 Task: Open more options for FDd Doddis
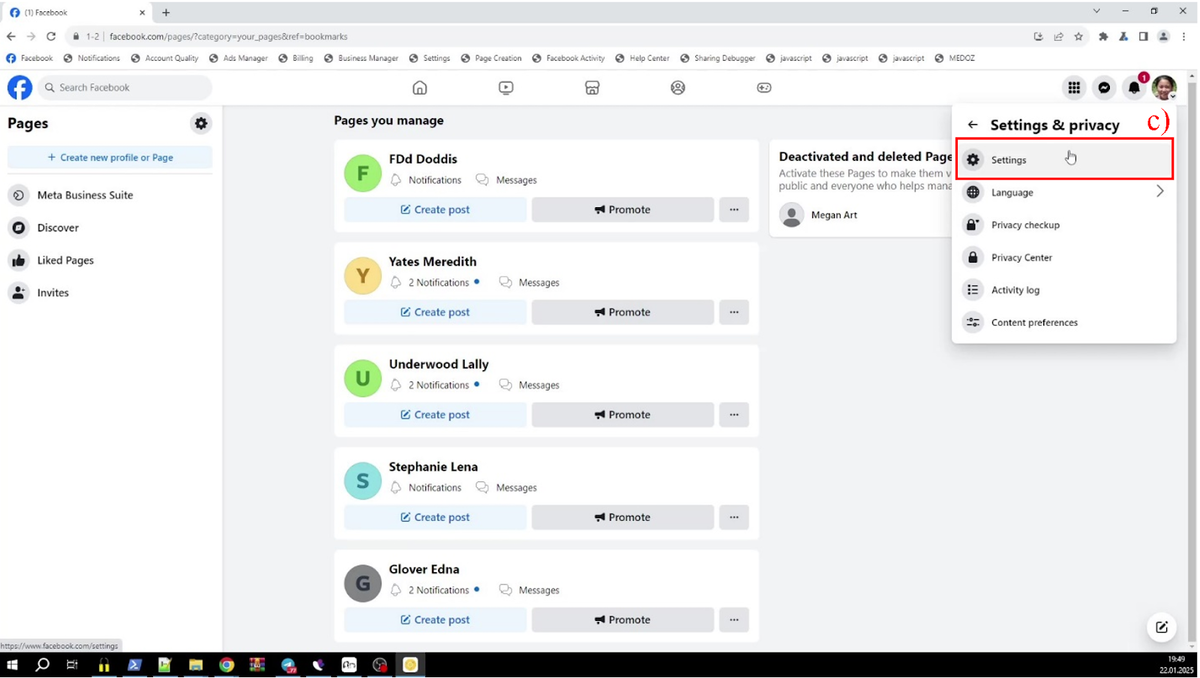(734, 210)
